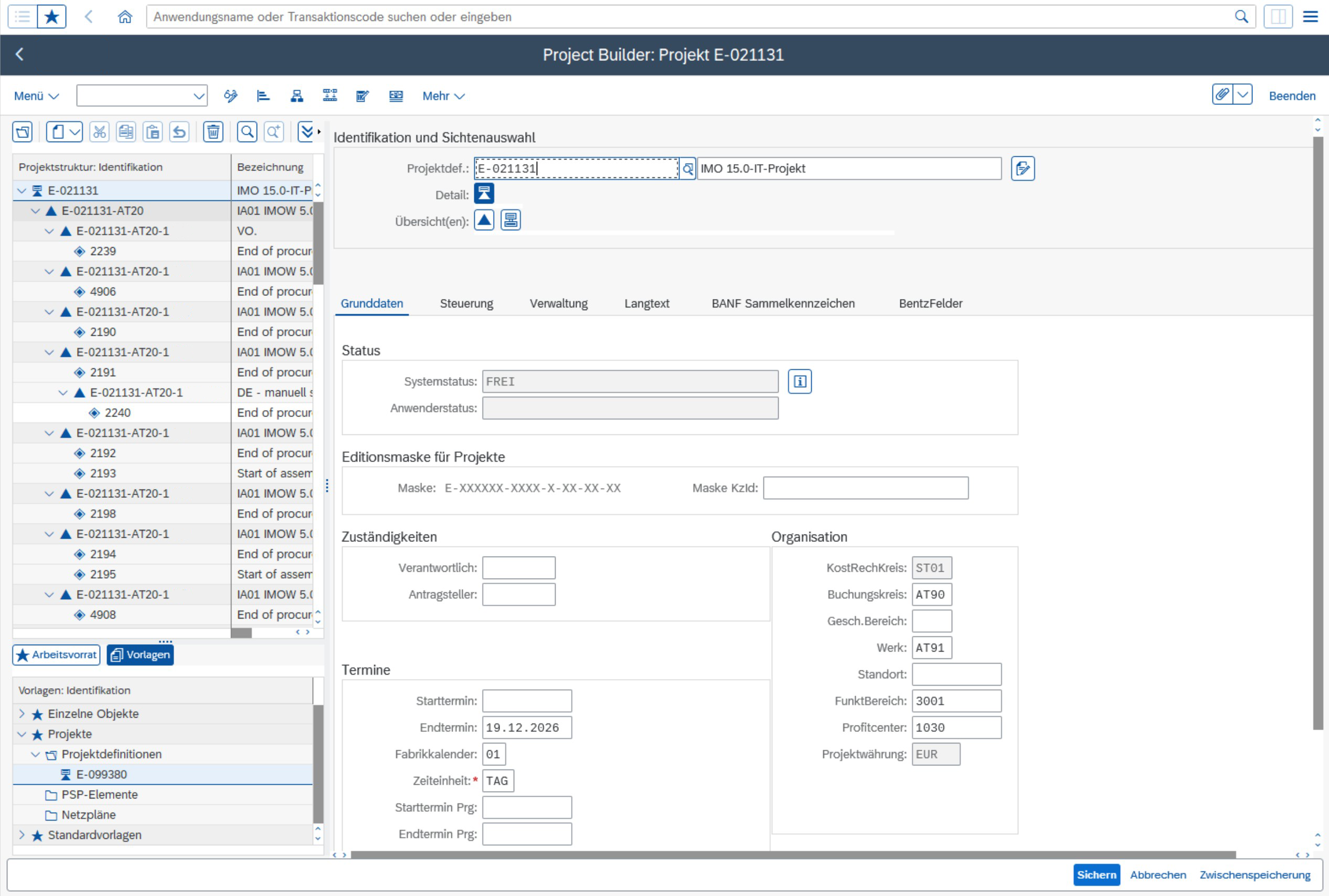The image size is (1329, 896).
Task: Click the edit long text icon beside description
Action: coord(1022,168)
